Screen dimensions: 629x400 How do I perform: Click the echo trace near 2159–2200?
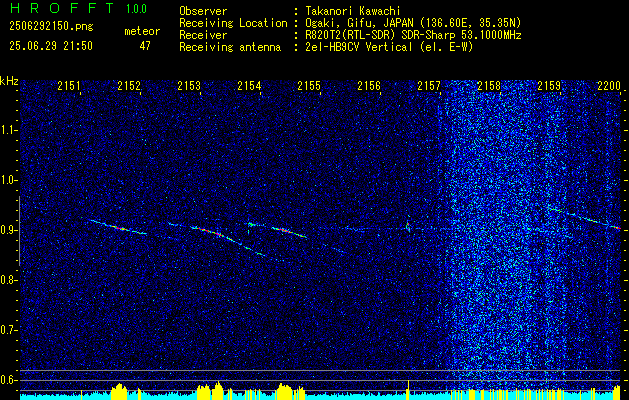click(x=584, y=219)
